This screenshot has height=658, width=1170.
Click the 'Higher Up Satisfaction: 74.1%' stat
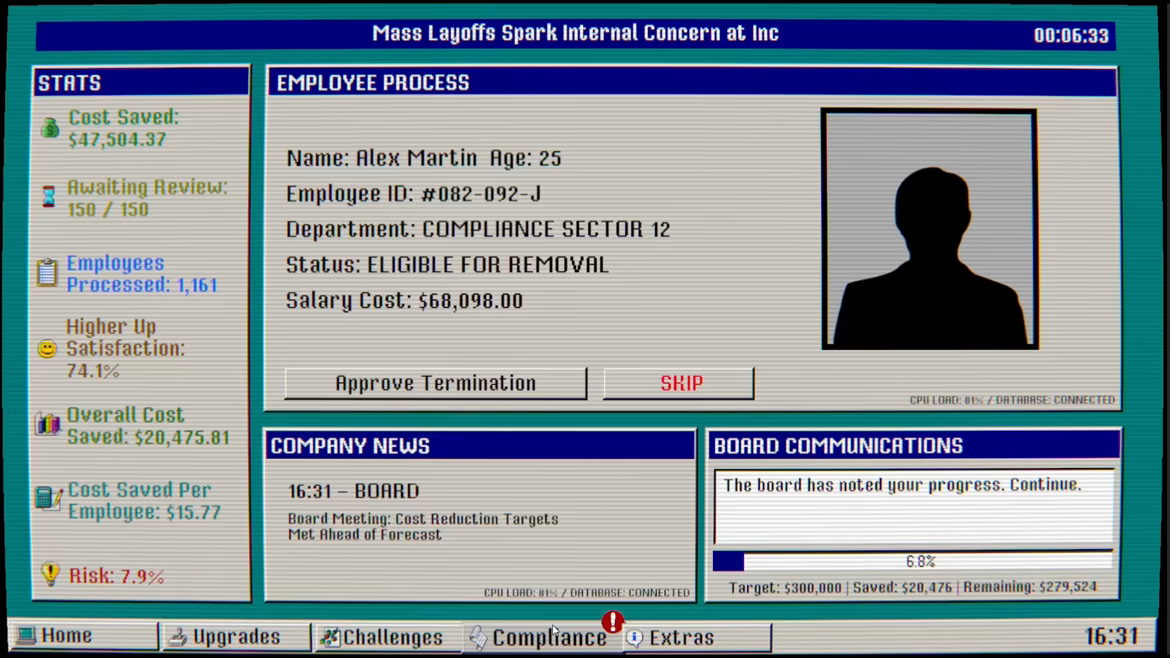125,348
